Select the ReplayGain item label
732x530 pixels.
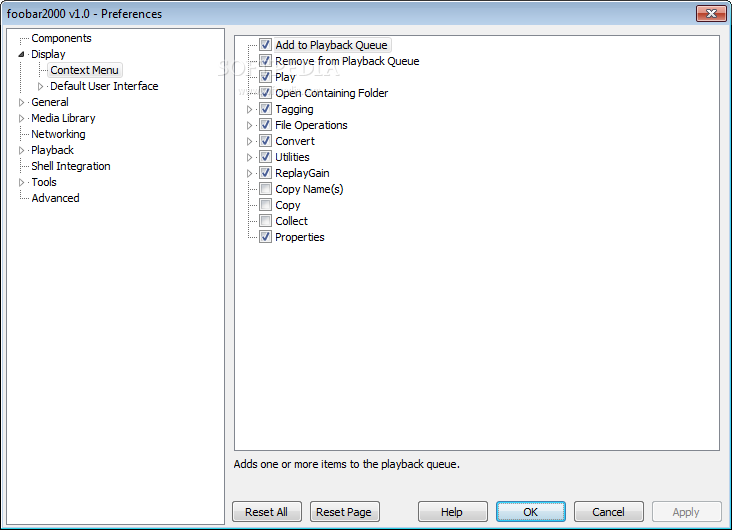coord(302,173)
